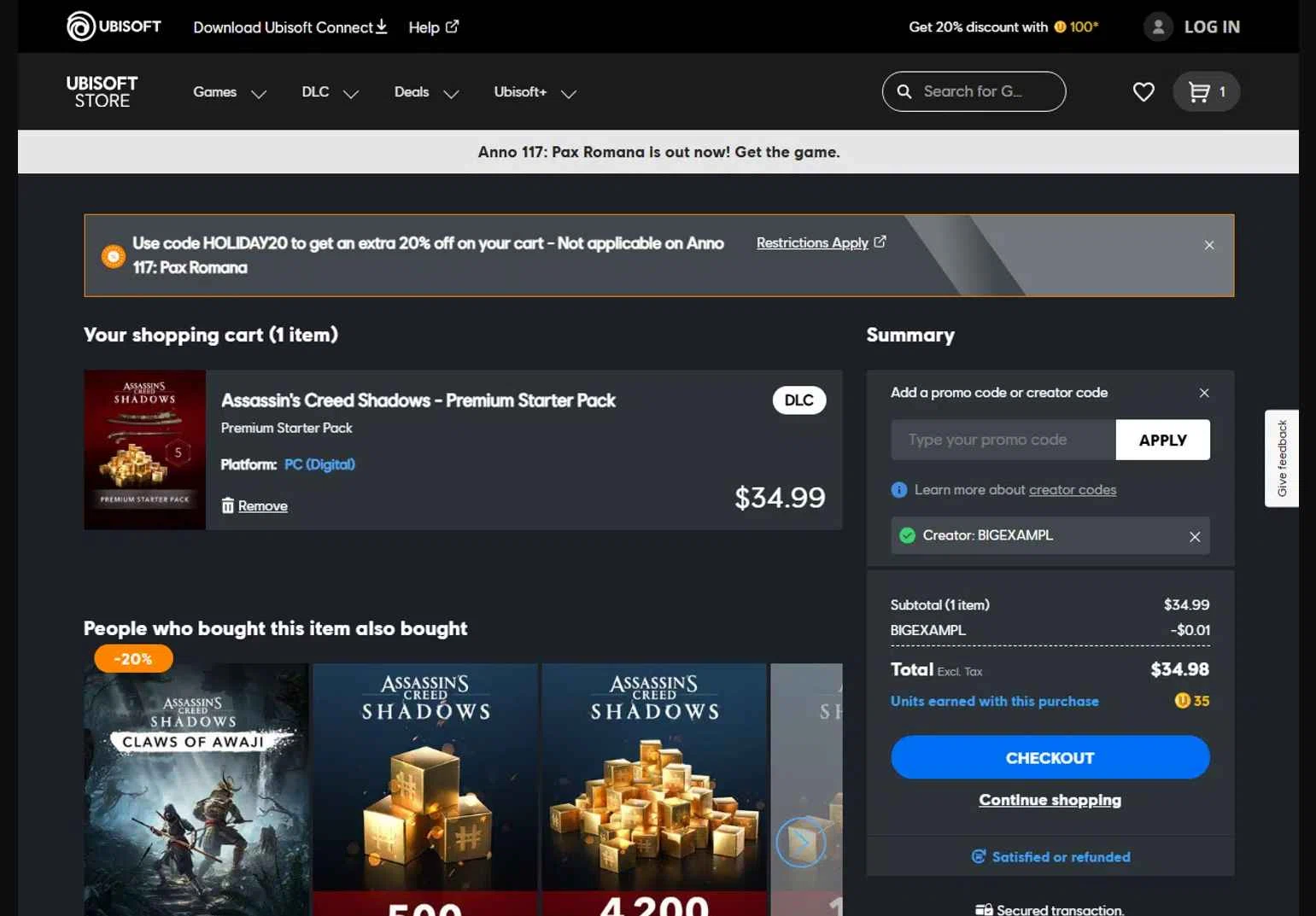Viewport: 1316px width, 916px height.
Task: Click Units earned with this purchase
Action: point(995,701)
